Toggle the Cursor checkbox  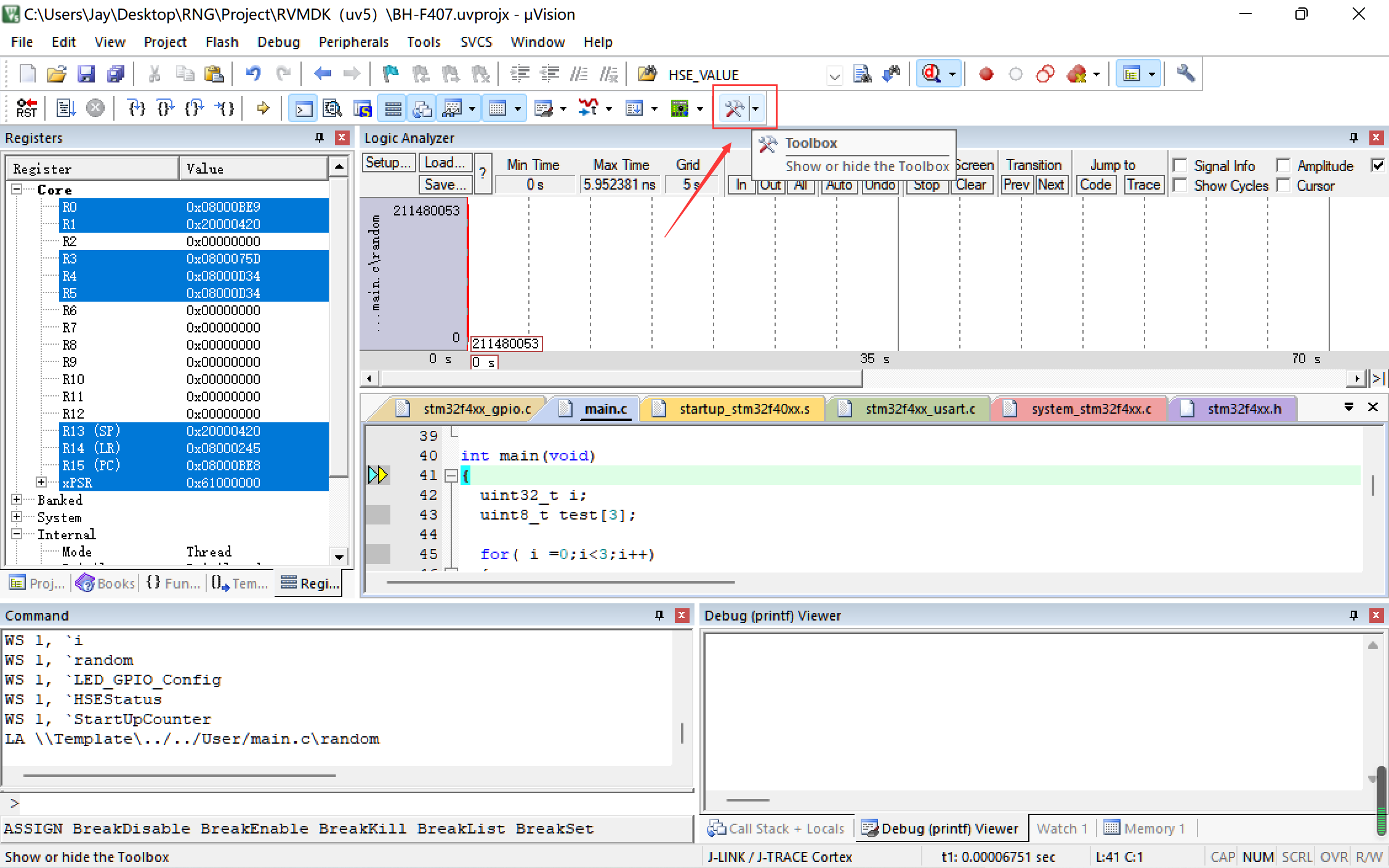coord(1284,185)
